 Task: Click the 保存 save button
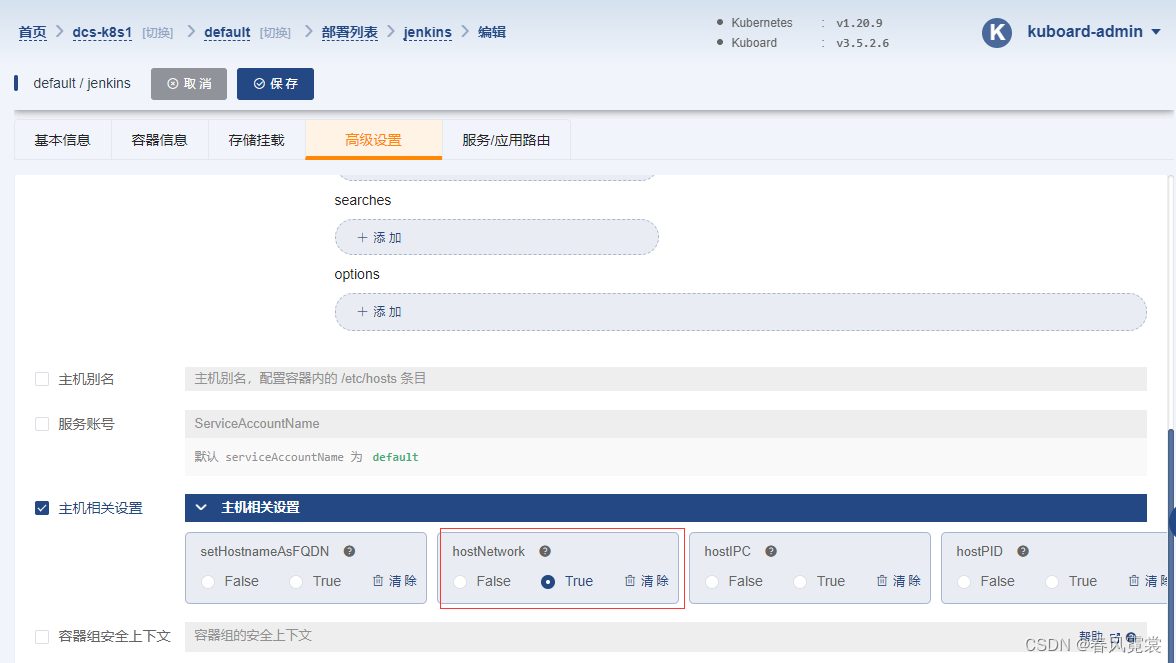[275, 84]
